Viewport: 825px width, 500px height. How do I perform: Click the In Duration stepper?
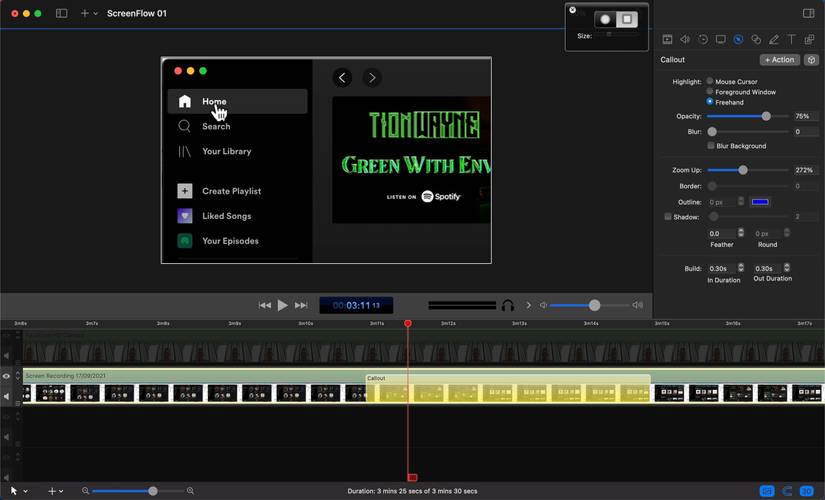(x=741, y=268)
